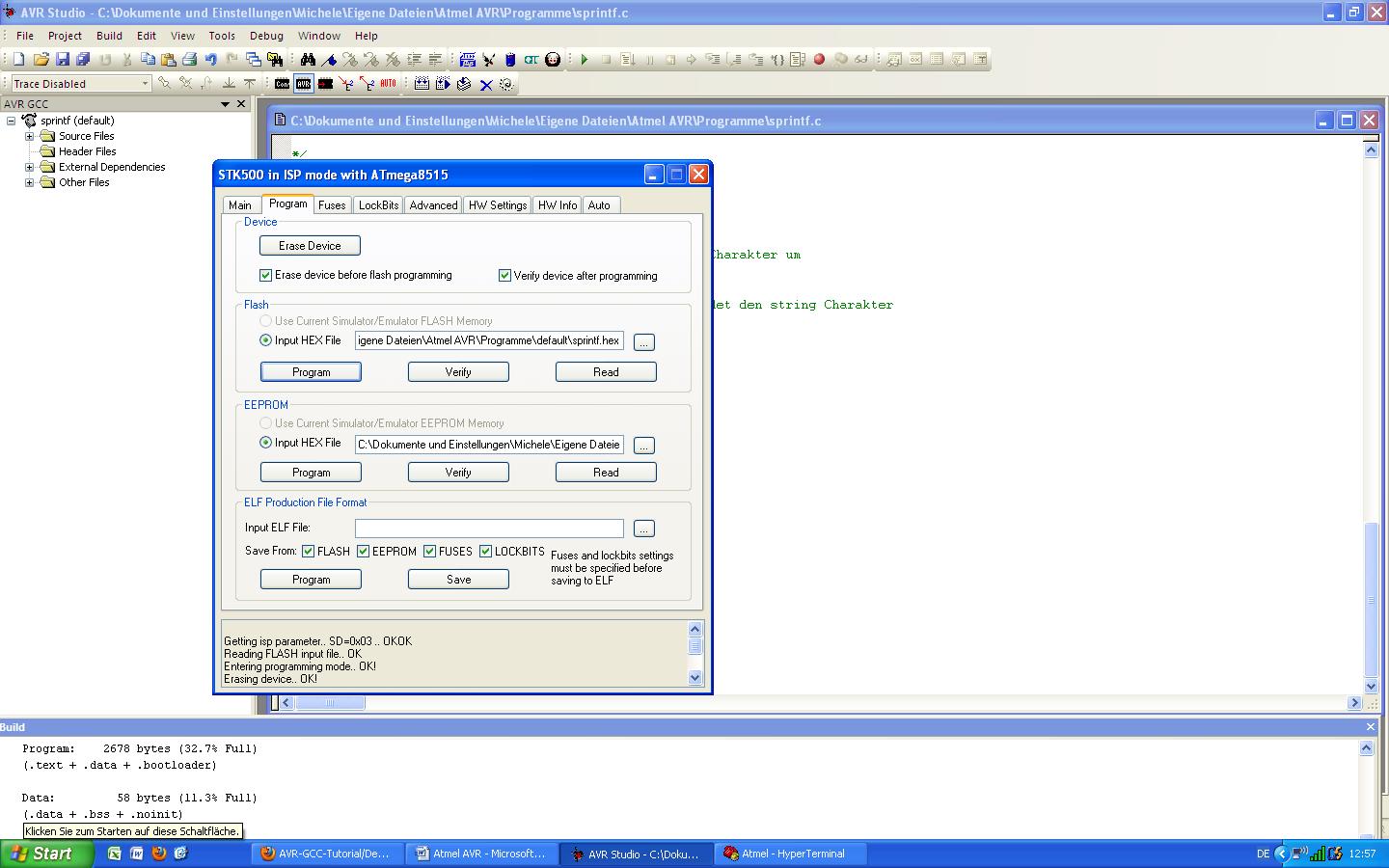The image size is (1389, 868).
Task: Expand the Source Files tree node
Action: pyautogui.click(x=29, y=136)
